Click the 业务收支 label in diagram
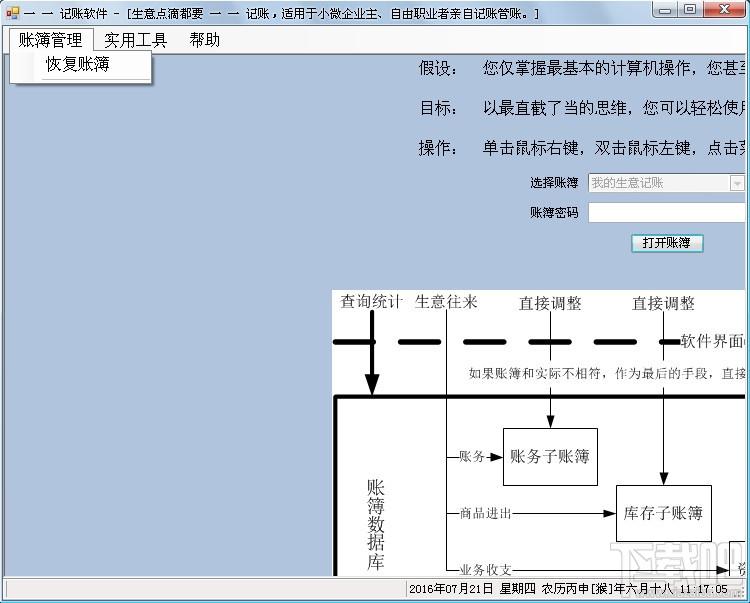 click(x=485, y=570)
